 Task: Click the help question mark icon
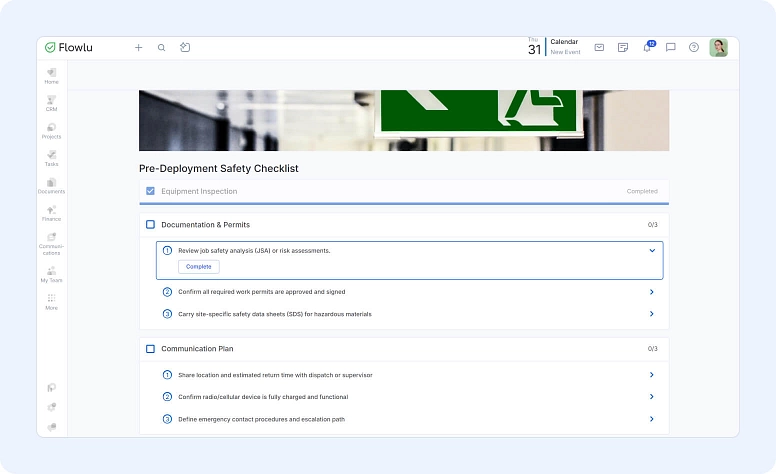pos(694,47)
